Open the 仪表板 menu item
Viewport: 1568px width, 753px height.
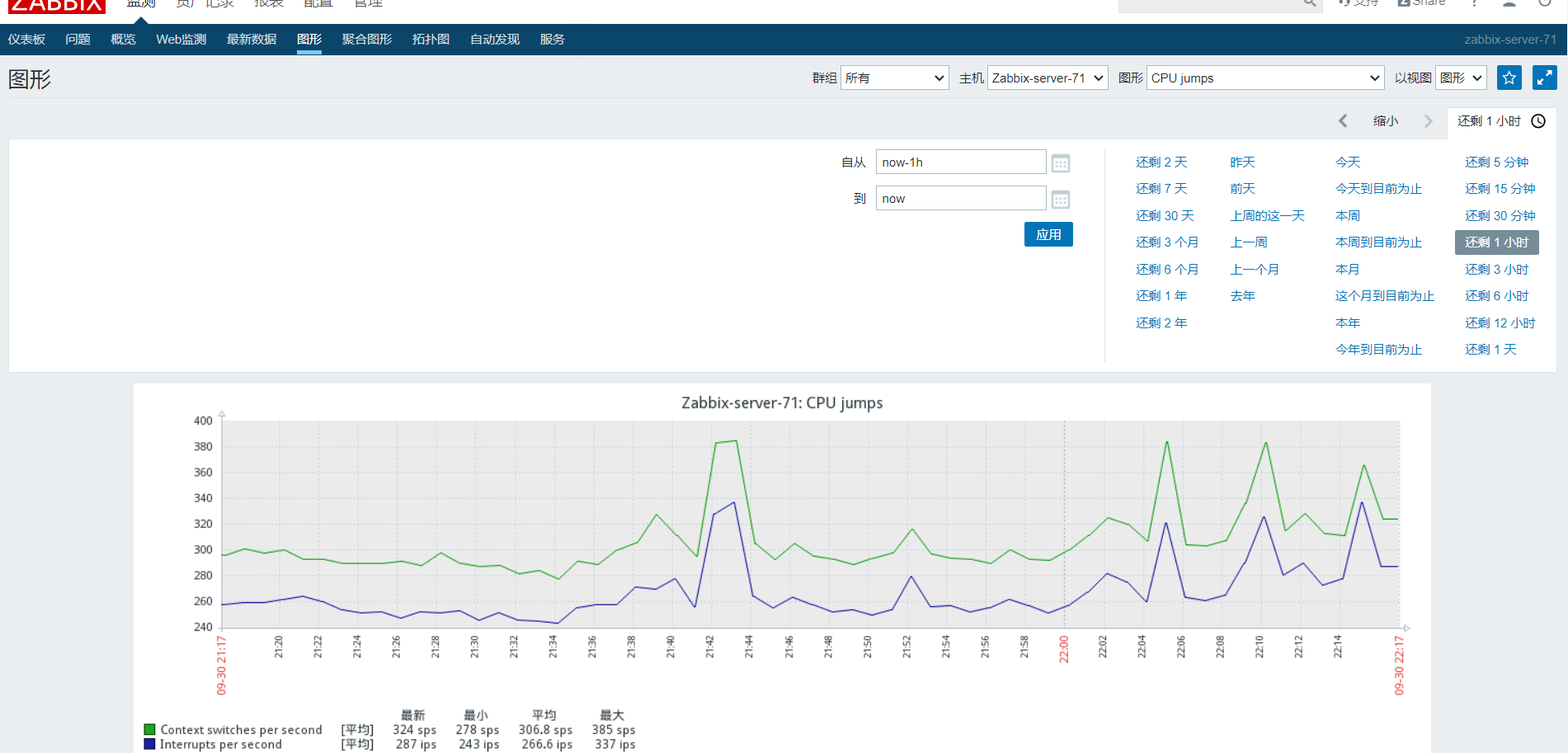26,40
